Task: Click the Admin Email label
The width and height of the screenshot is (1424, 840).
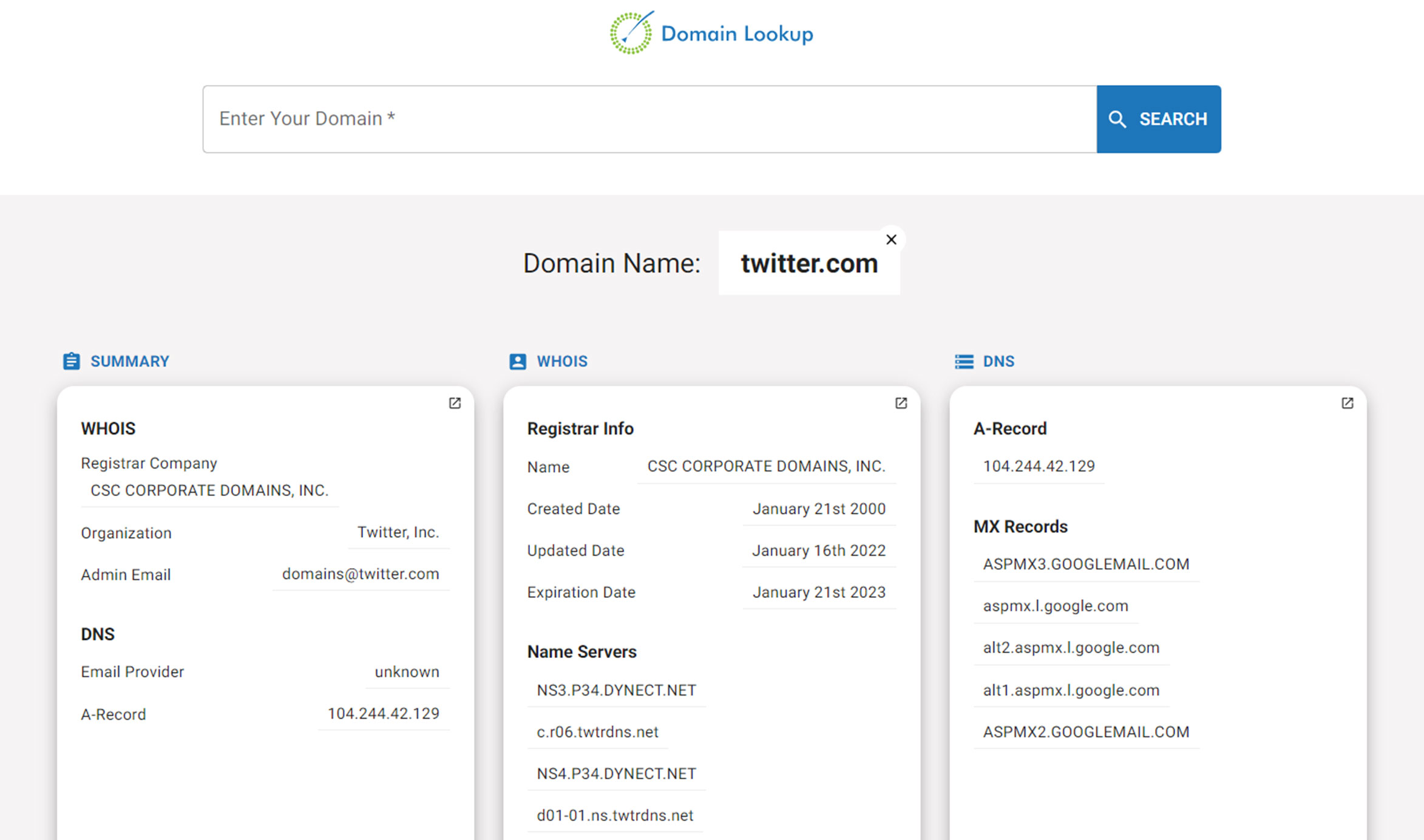Action: 126,575
